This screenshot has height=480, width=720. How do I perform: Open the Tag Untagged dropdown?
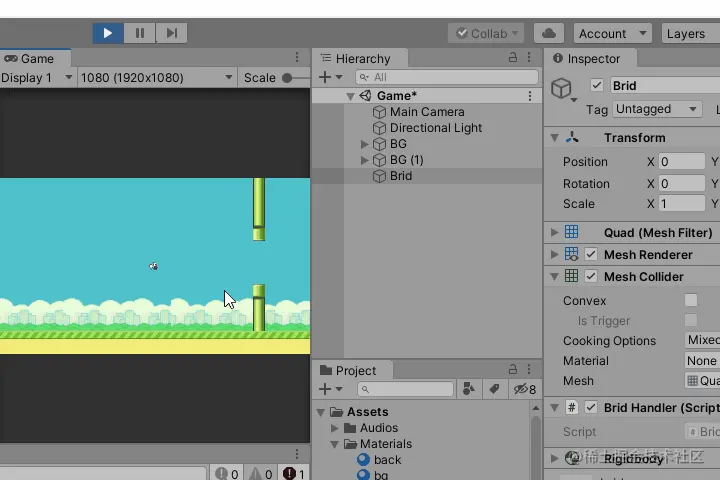(657, 109)
